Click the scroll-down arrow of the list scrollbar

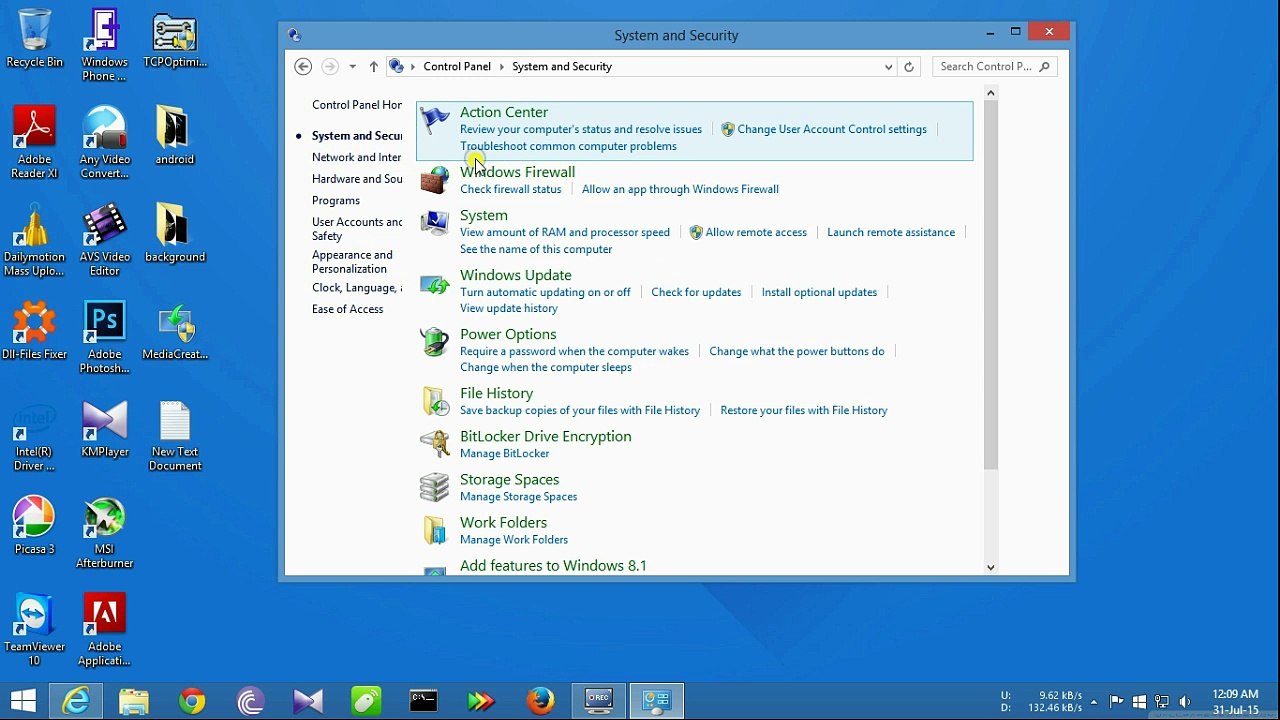pyautogui.click(x=990, y=567)
